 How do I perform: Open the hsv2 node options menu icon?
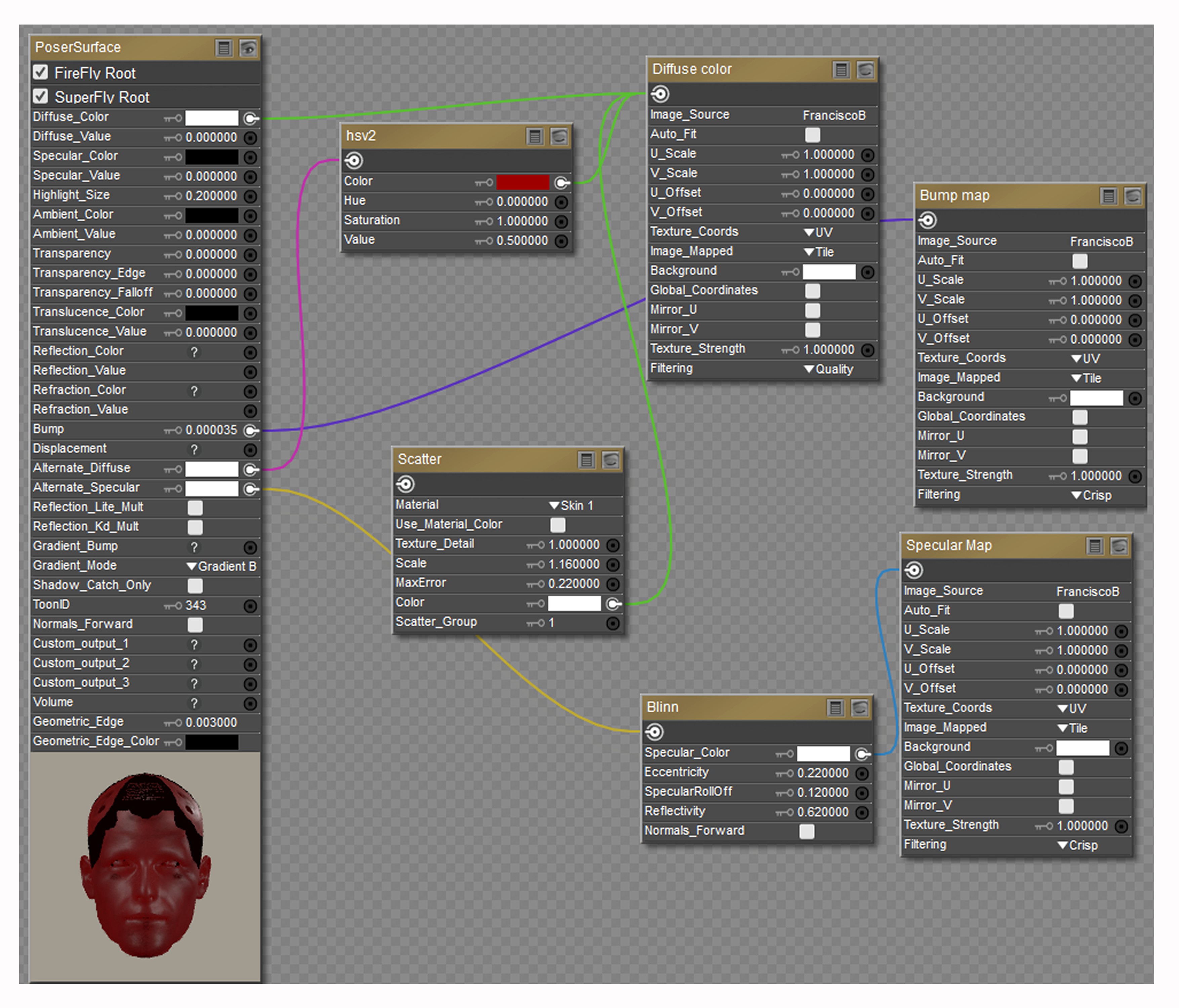pos(534,136)
